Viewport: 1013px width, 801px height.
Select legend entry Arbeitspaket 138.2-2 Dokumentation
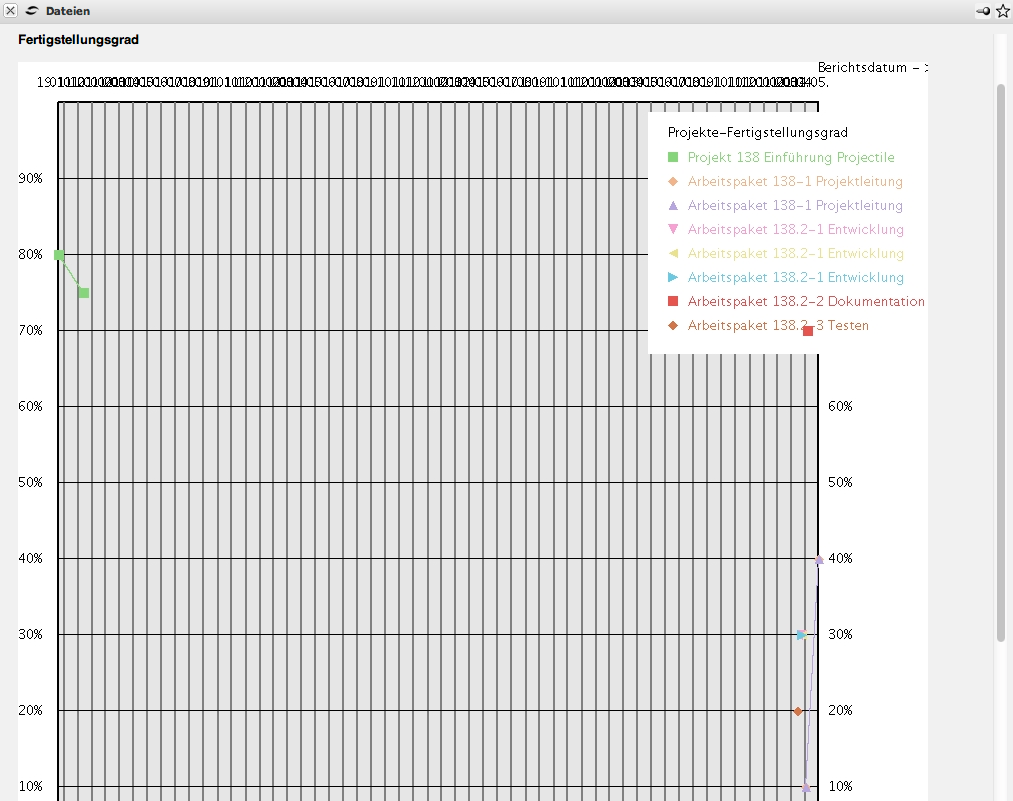805,301
